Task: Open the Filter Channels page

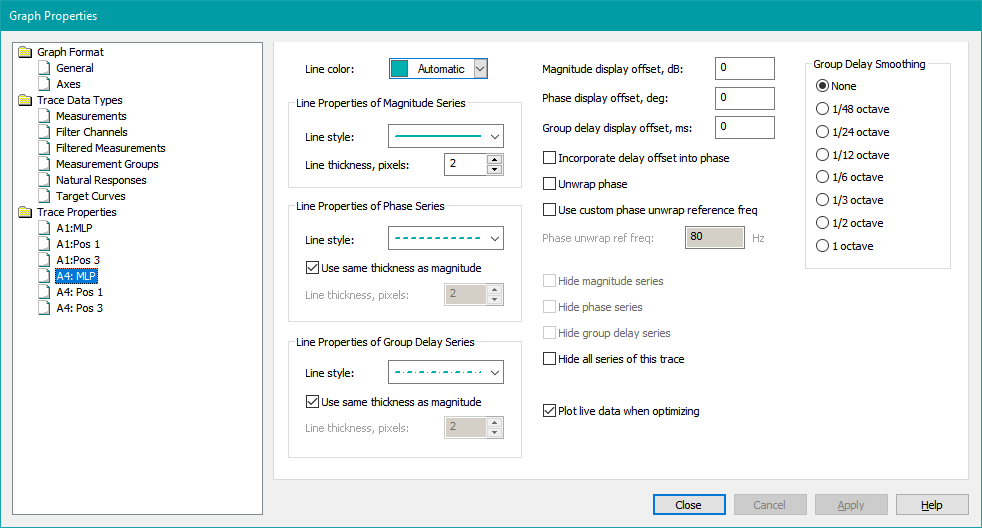Action: pyautogui.click(x=91, y=132)
